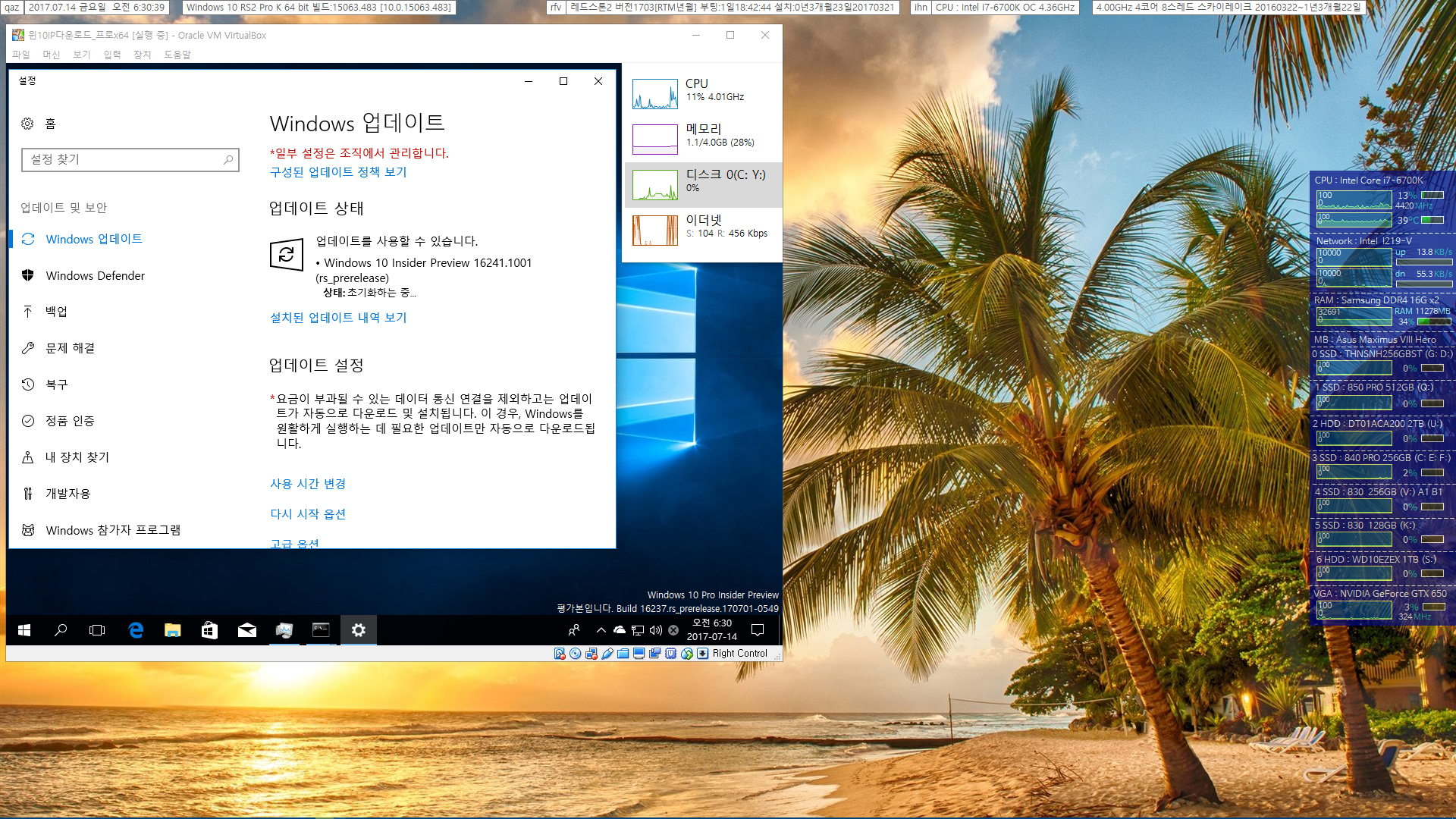
Task: Open 다시 시작 옵션 link
Action: click(x=308, y=514)
